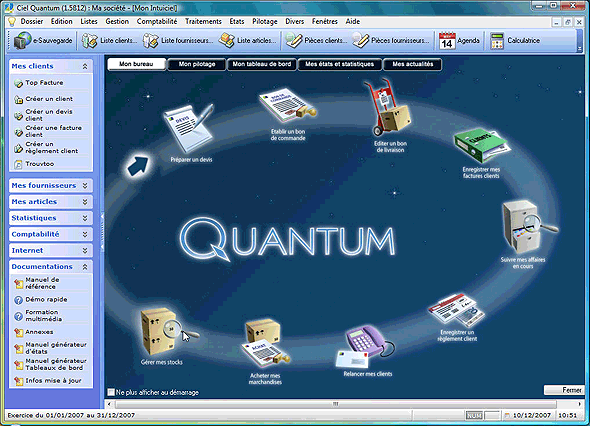Click the e-Sauvegarde toolbar icon
The width and height of the screenshot is (590, 426).
point(23,41)
